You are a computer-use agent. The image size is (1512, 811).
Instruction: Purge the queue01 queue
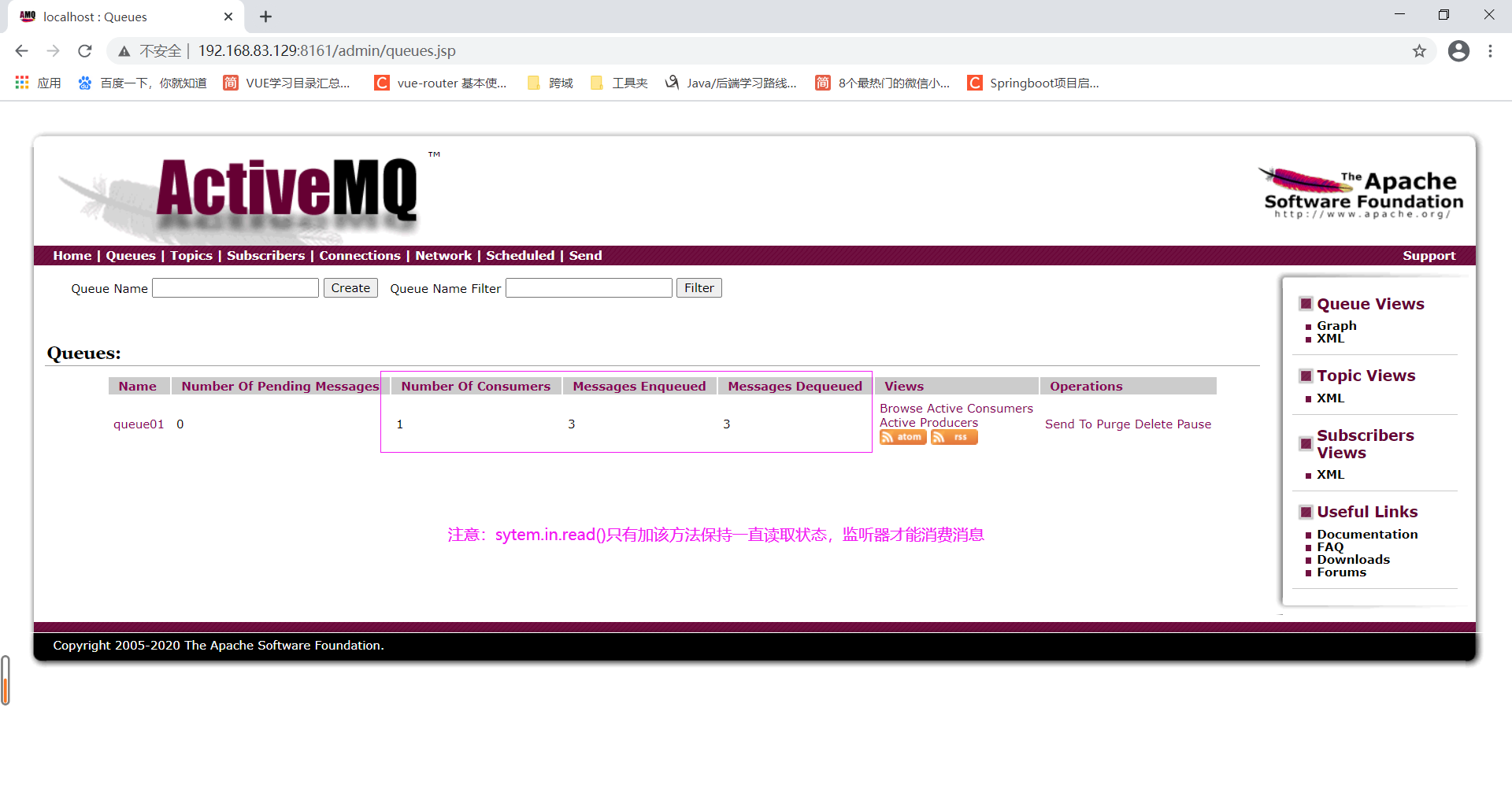[1113, 424]
